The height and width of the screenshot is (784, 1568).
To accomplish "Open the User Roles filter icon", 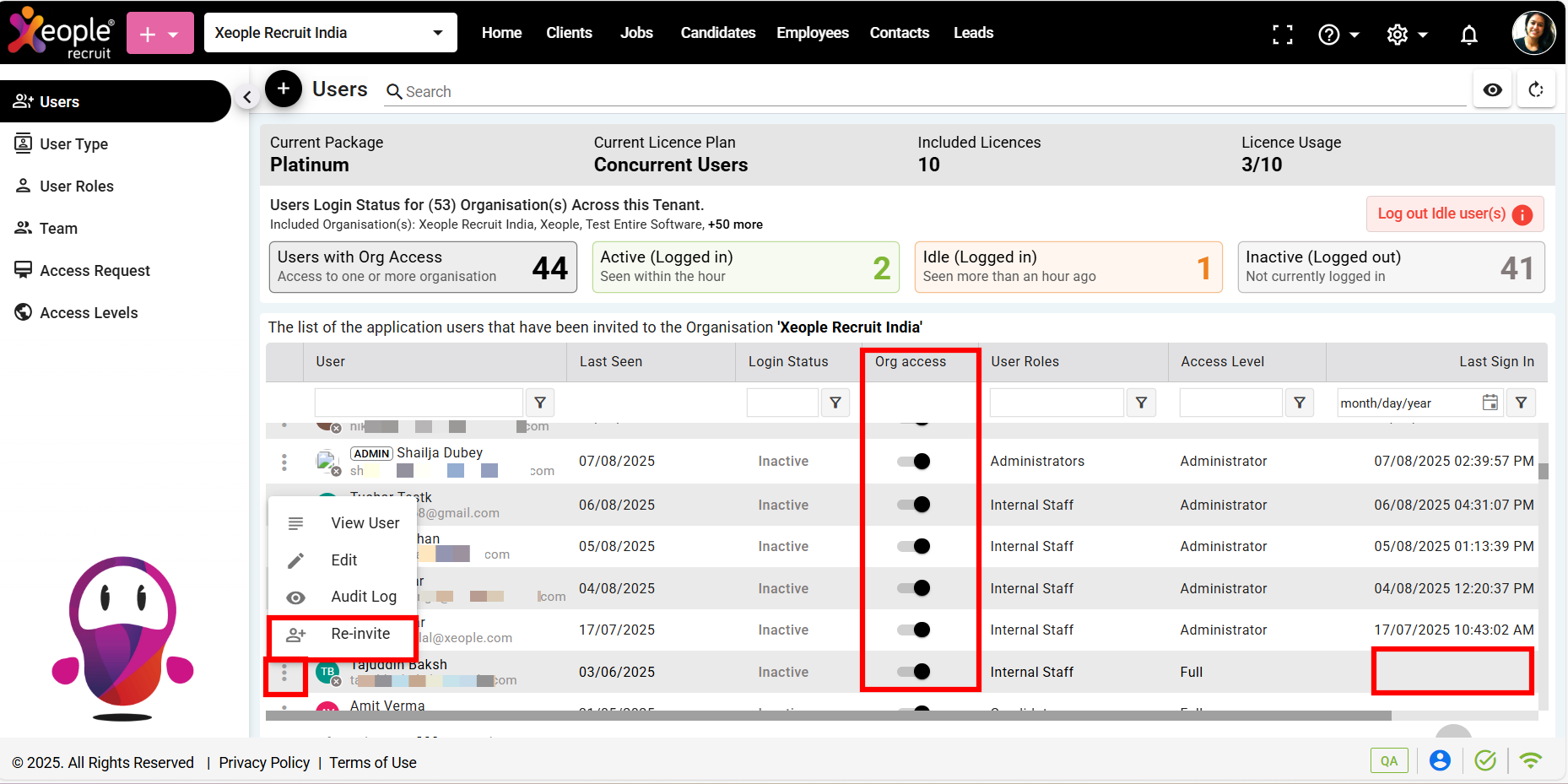I will [1141, 403].
